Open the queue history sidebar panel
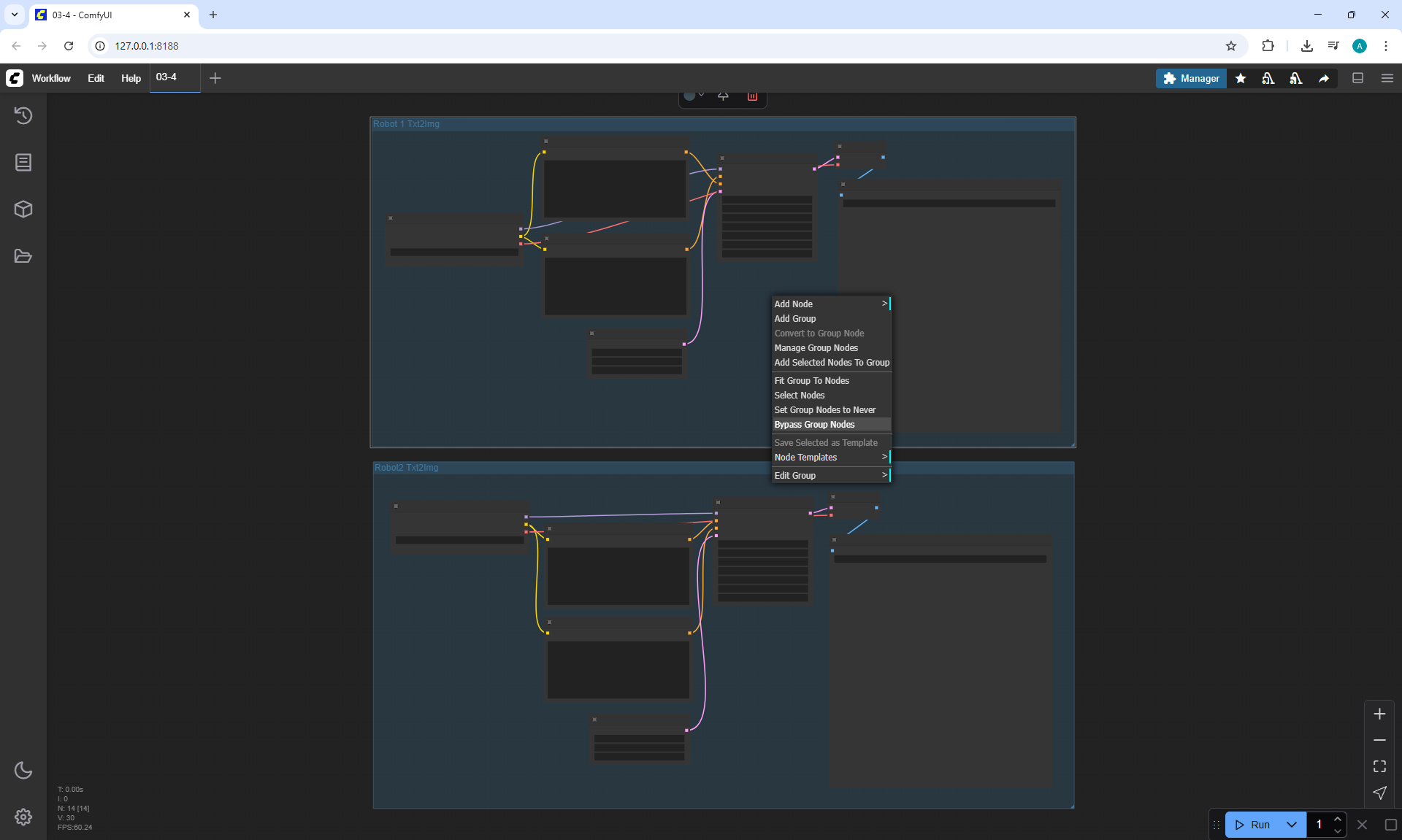The width and height of the screenshot is (1402, 840). coord(23,115)
